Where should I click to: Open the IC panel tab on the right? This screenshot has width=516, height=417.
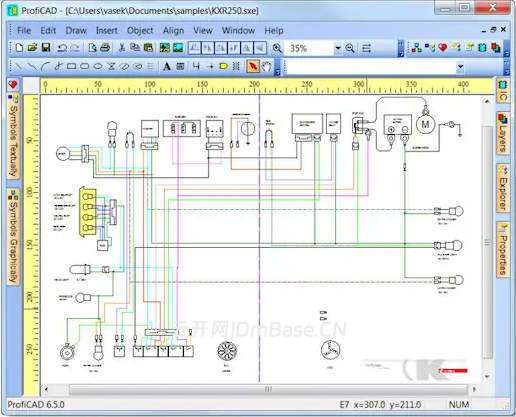[503, 91]
